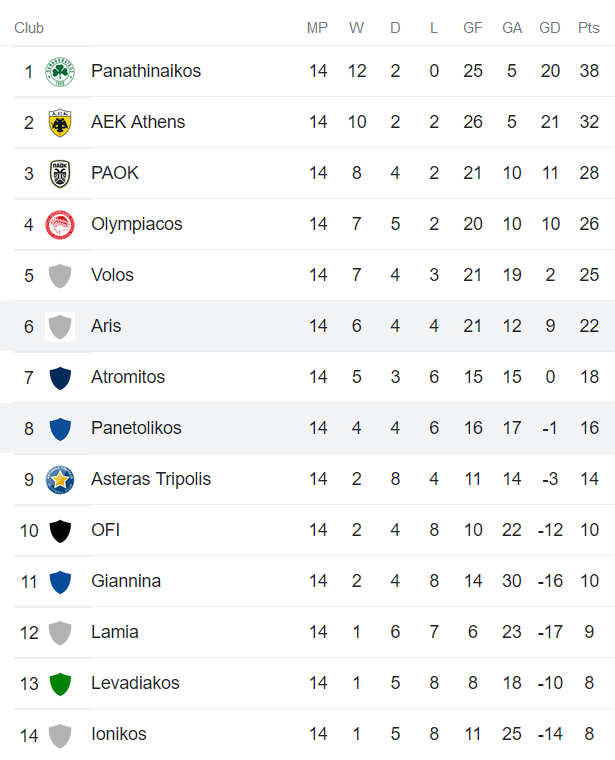Click the MP column header

pos(317,28)
